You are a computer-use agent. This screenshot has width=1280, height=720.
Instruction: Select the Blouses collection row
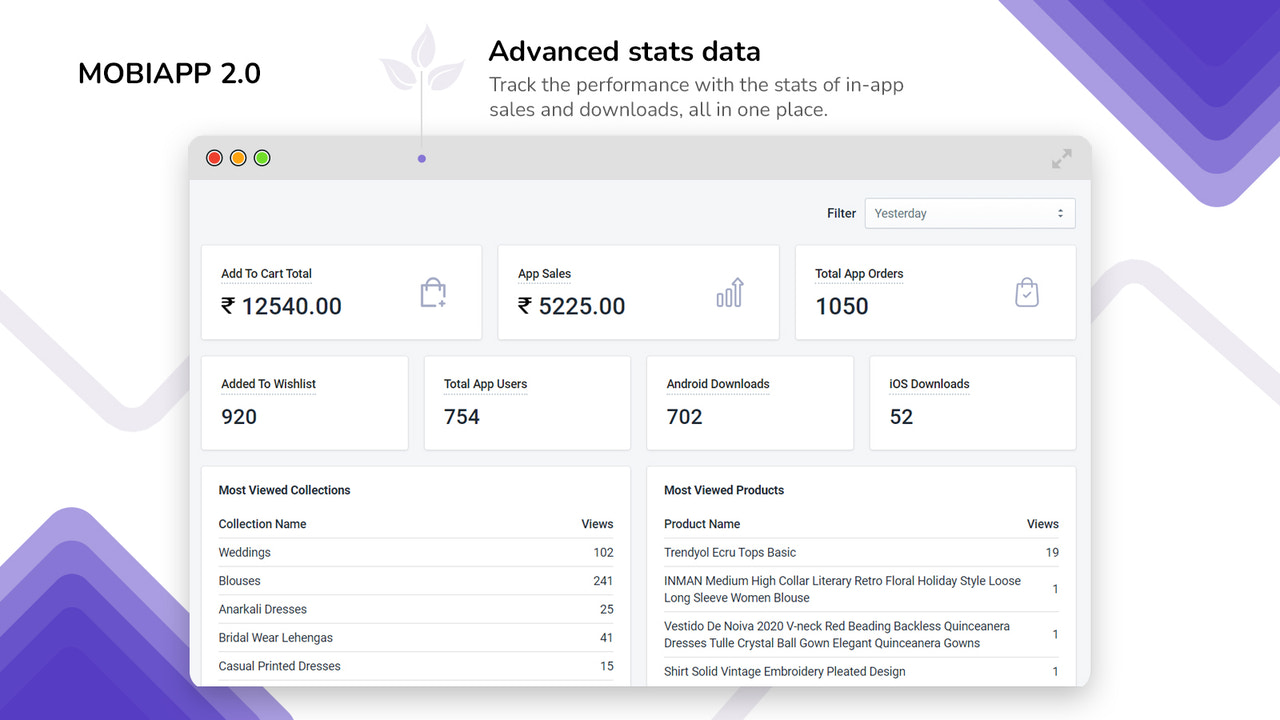240,580
